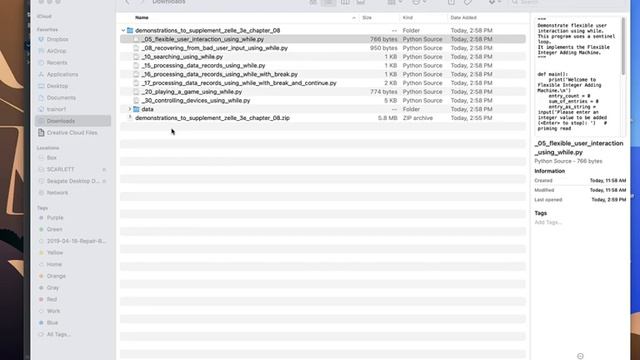Select the Home tag in sidebar
640x360 pixels.
[x=54, y=264]
